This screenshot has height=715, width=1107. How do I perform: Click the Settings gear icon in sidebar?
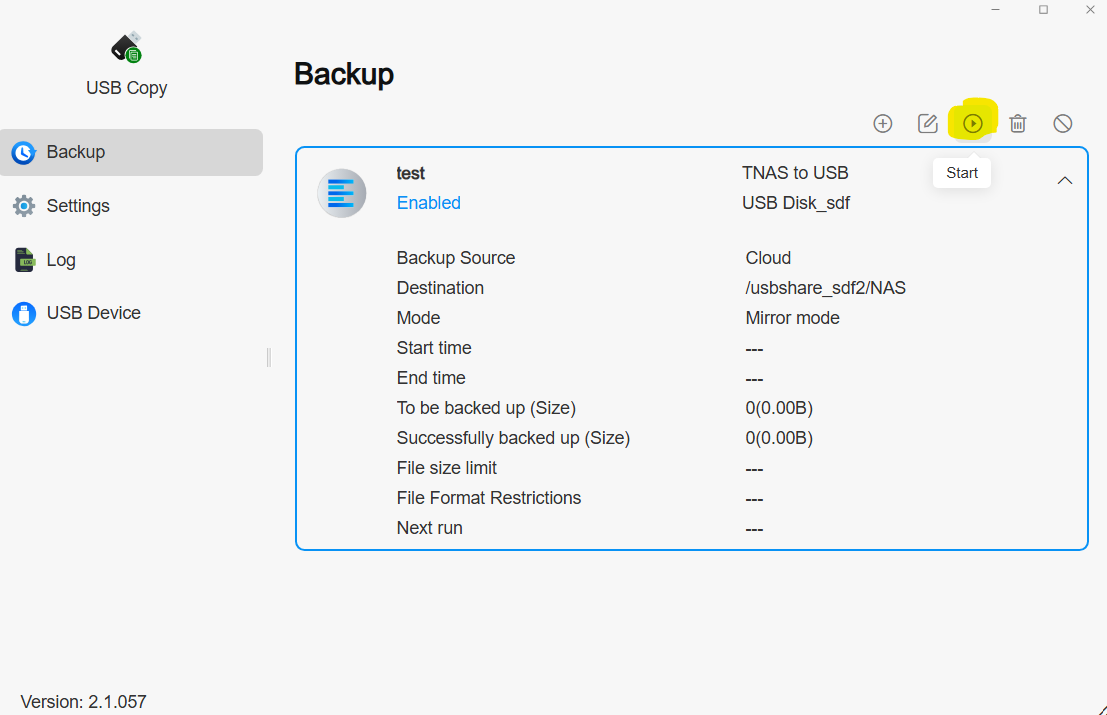coord(23,206)
